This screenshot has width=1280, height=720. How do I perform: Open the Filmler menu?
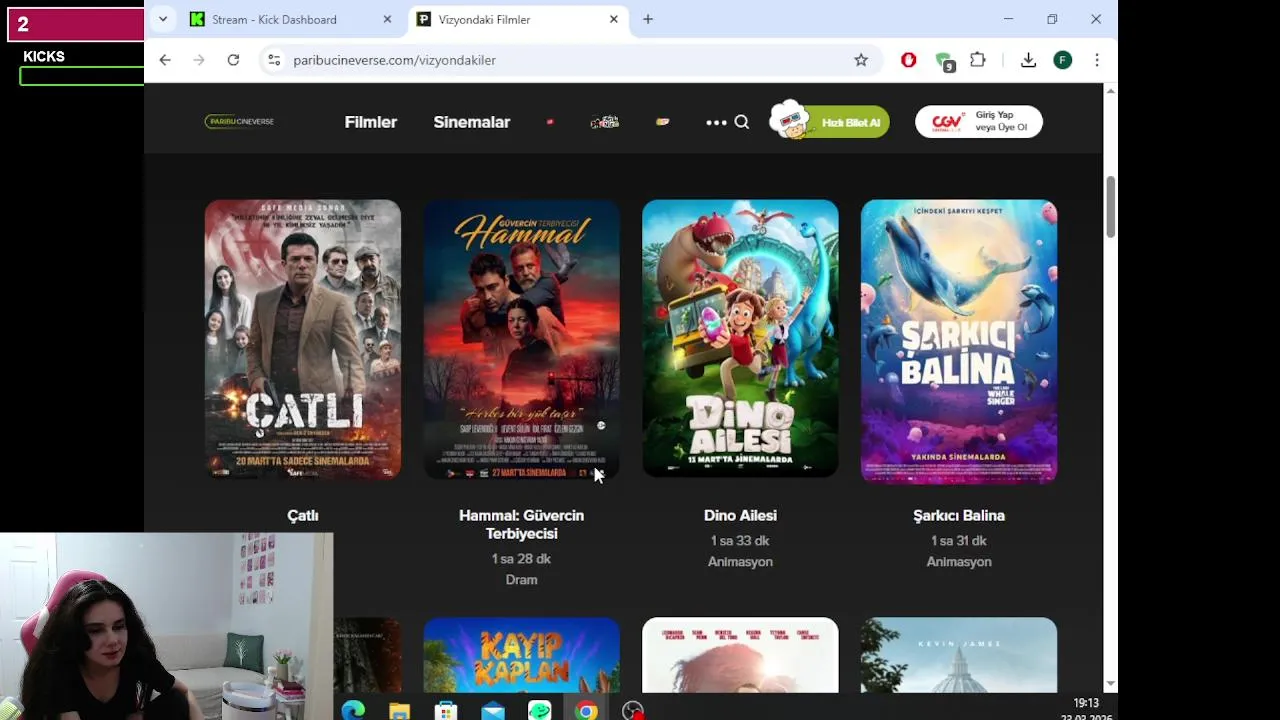click(371, 122)
